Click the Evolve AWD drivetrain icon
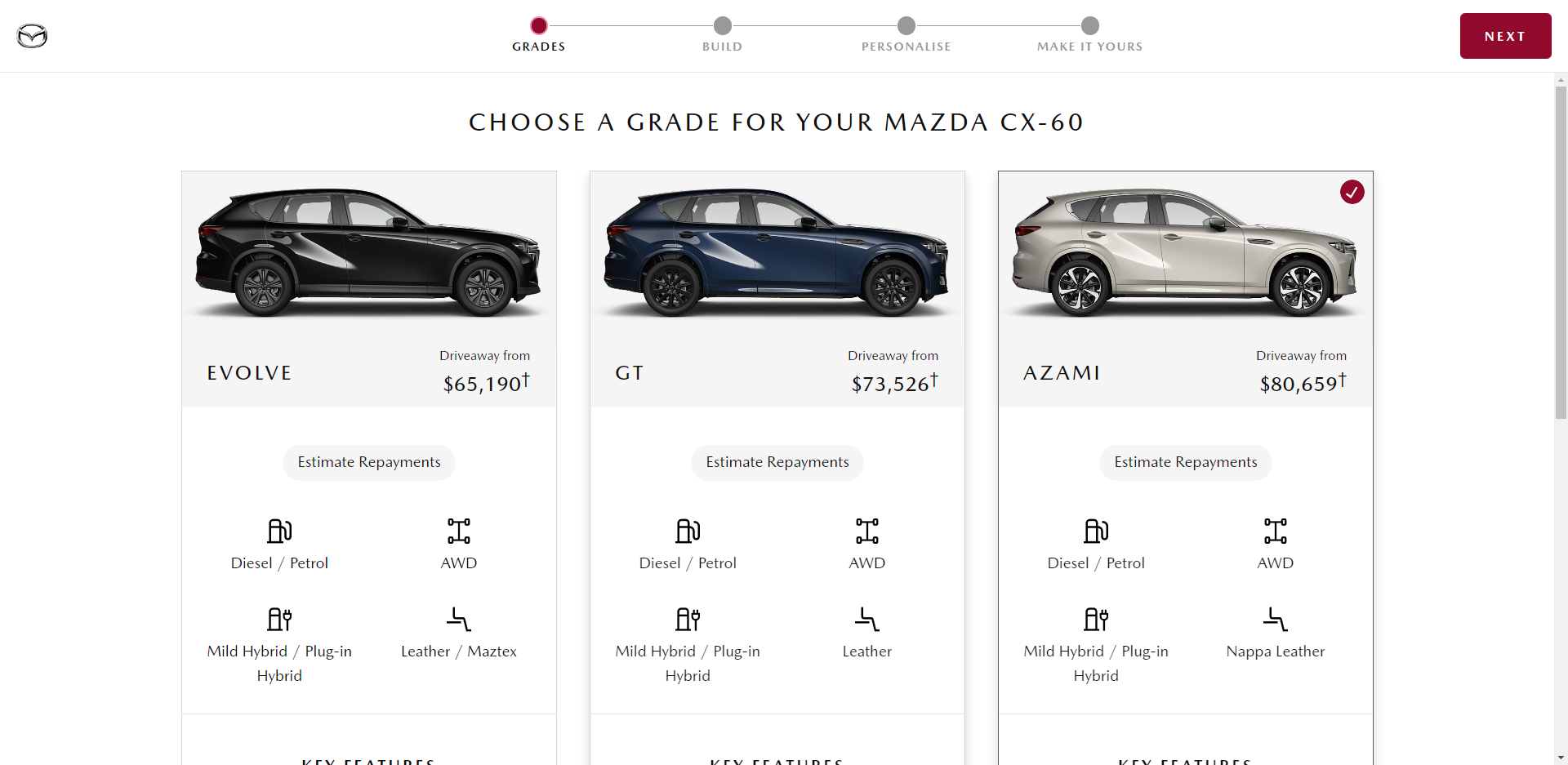1568x765 pixels. click(459, 531)
